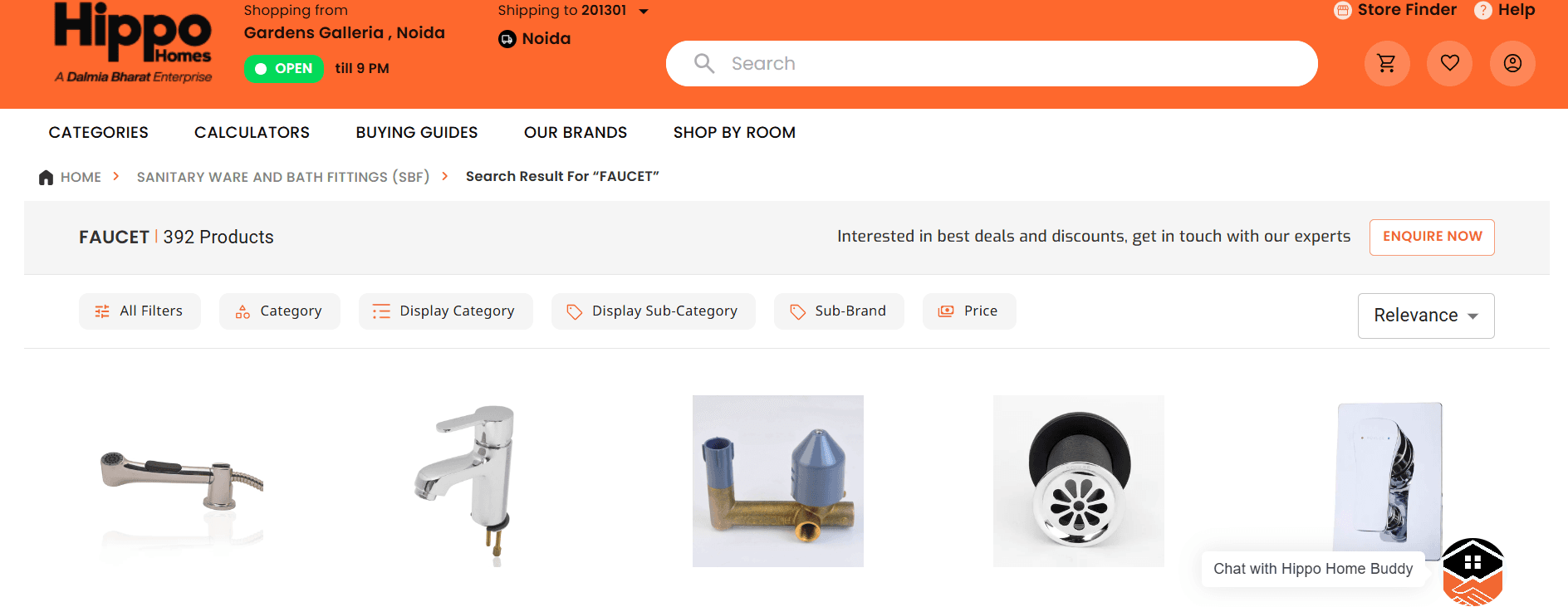Open the Display Sub-Category filter dropdown
Viewport: 1568px width, 607px height.
(x=653, y=311)
